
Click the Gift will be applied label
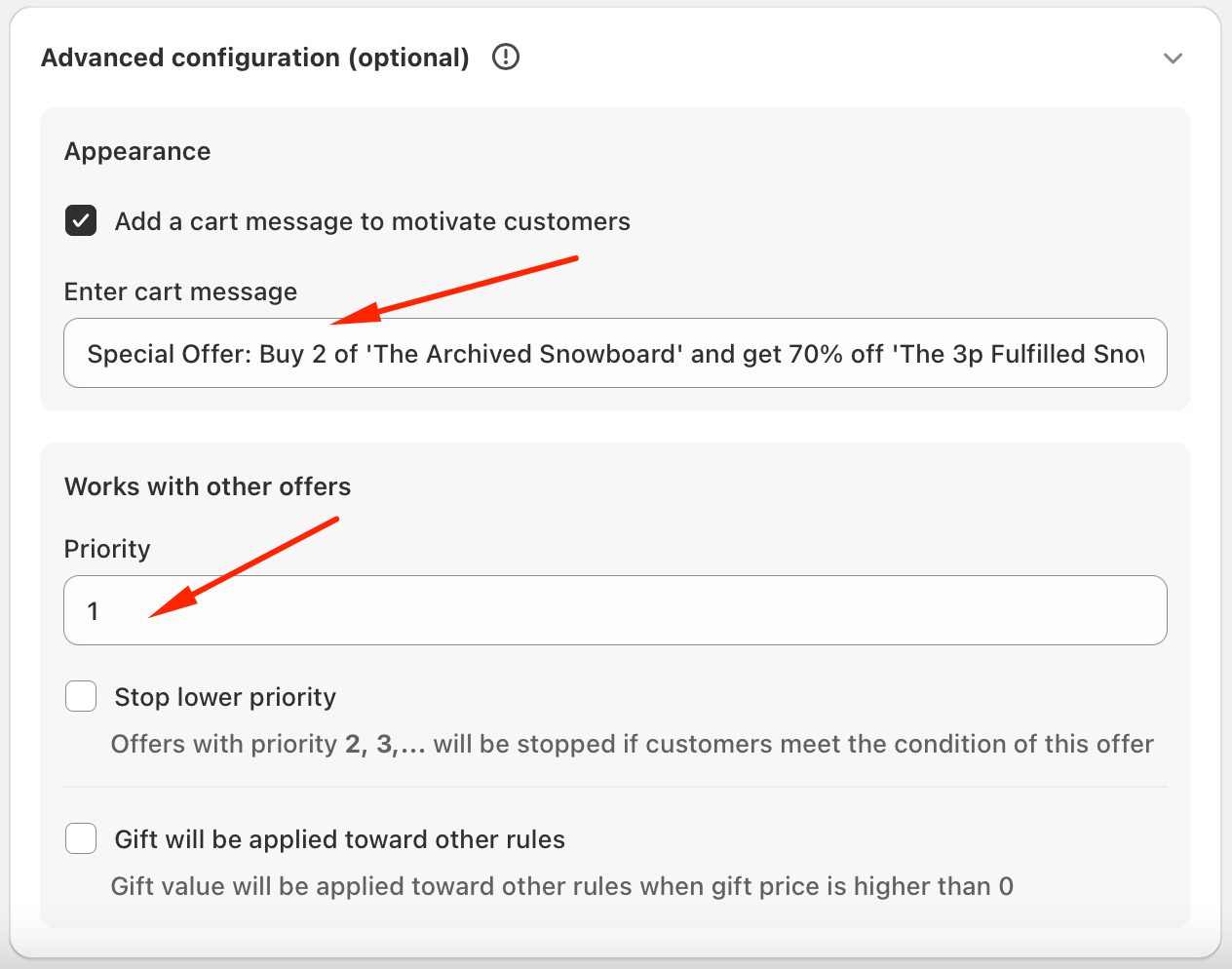click(339, 838)
